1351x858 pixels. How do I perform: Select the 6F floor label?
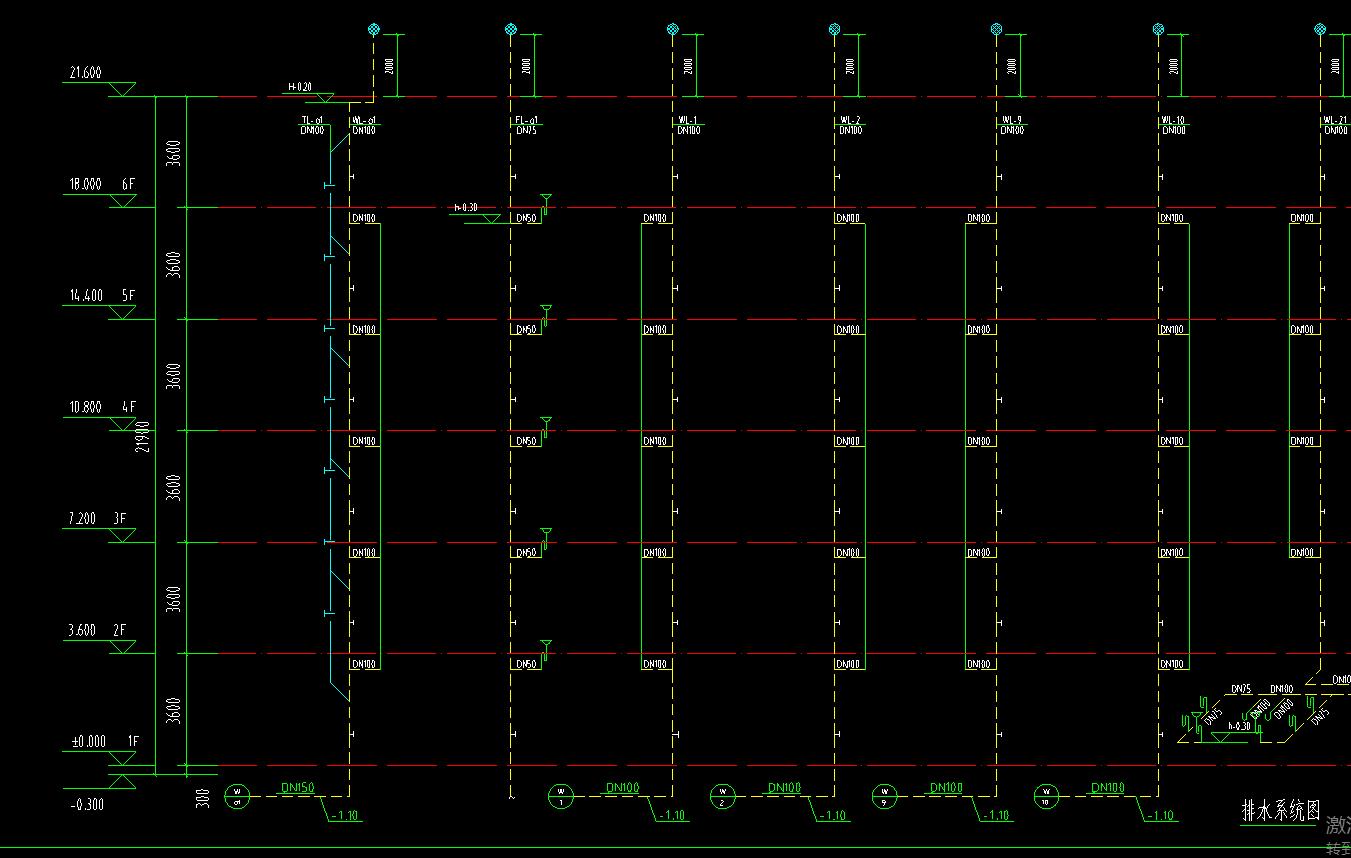click(128, 184)
